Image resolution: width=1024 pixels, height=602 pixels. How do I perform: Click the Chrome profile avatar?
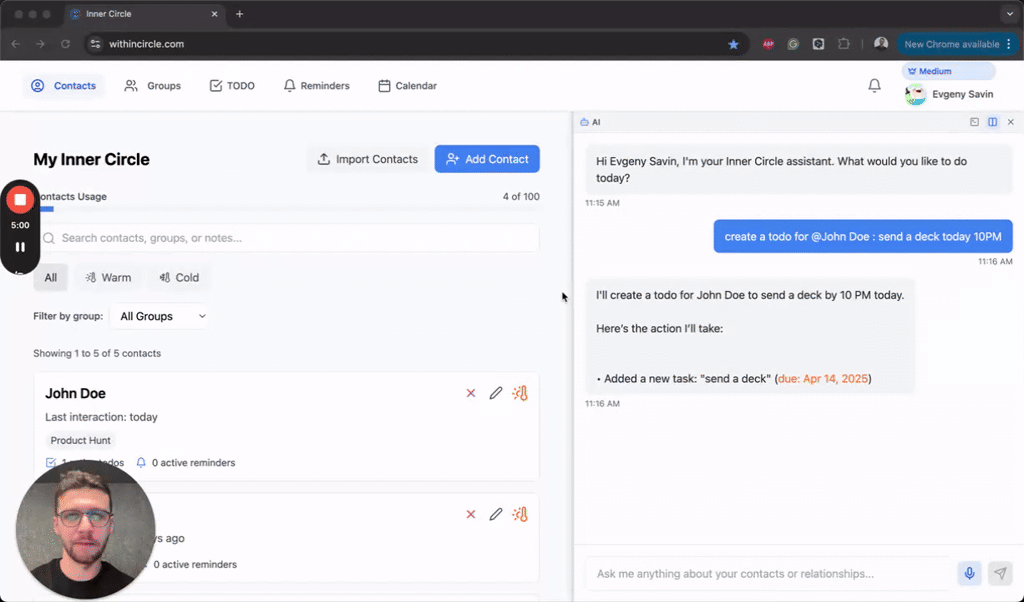(x=881, y=44)
